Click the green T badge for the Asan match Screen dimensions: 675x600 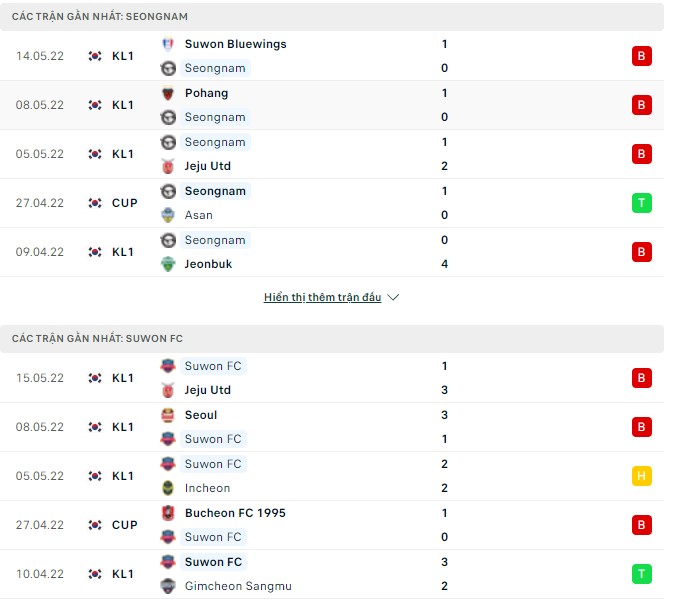641,203
